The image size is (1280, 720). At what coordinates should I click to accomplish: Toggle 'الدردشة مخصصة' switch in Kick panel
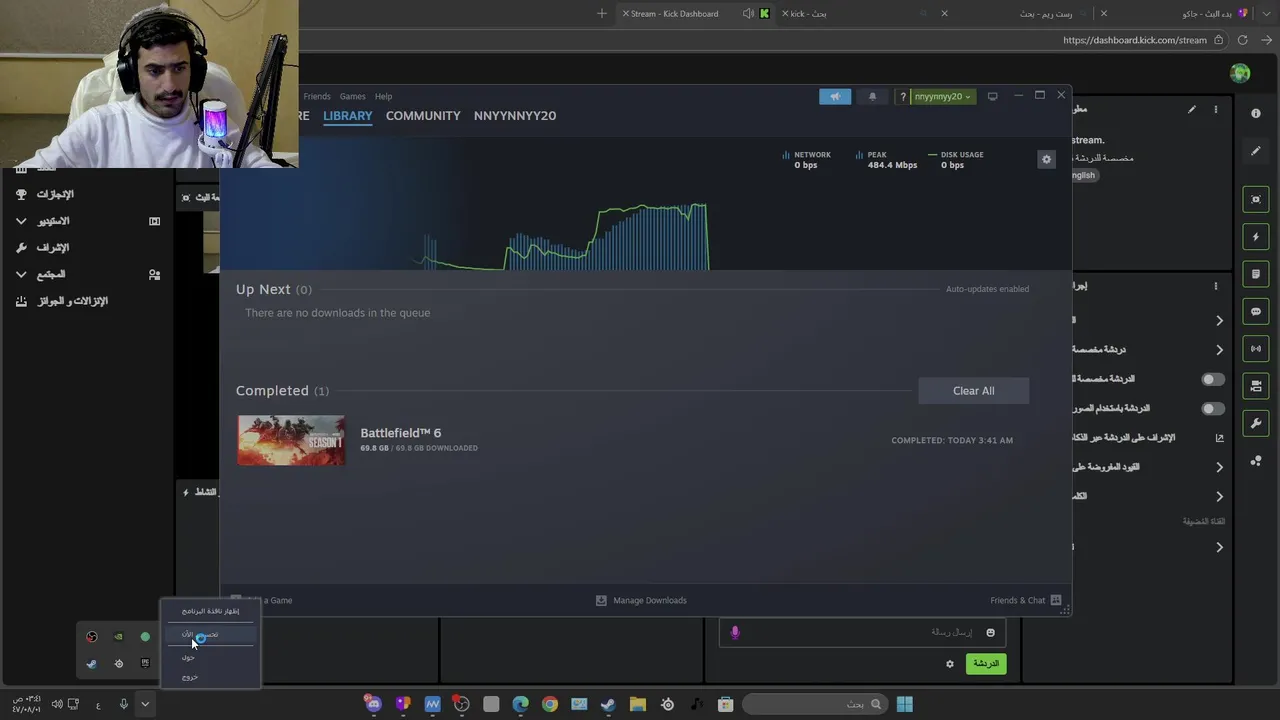(1212, 379)
